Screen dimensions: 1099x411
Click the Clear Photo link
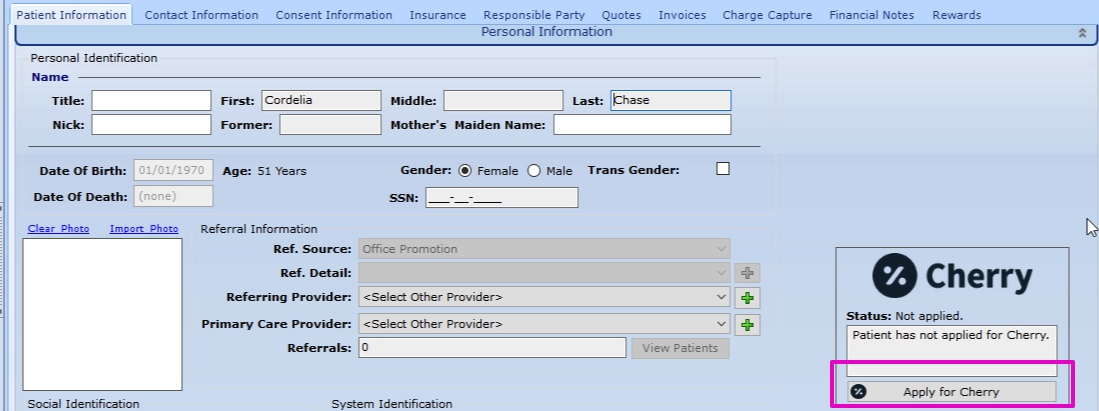[58, 229]
